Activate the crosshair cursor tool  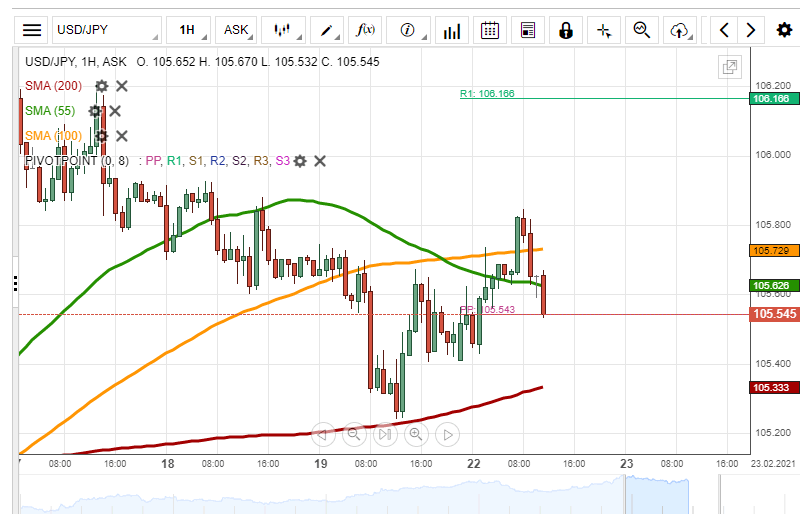pos(604,30)
